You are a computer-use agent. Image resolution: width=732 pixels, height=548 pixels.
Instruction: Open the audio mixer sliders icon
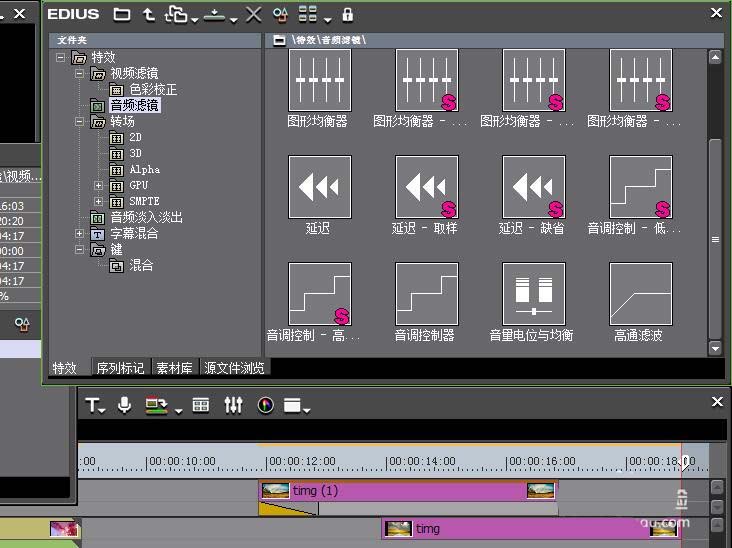(x=233, y=405)
